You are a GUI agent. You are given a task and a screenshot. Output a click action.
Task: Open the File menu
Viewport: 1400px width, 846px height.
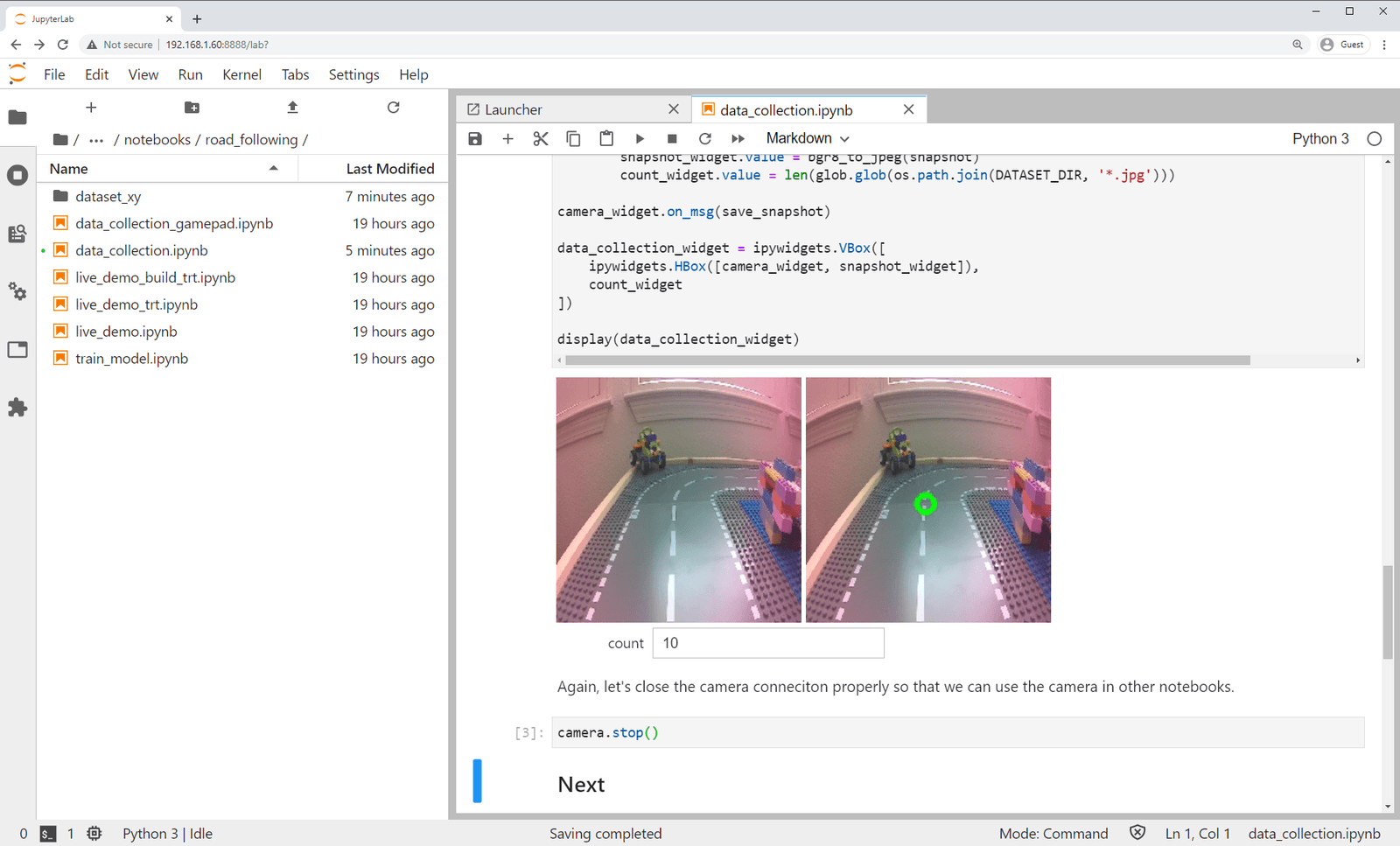point(54,74)
